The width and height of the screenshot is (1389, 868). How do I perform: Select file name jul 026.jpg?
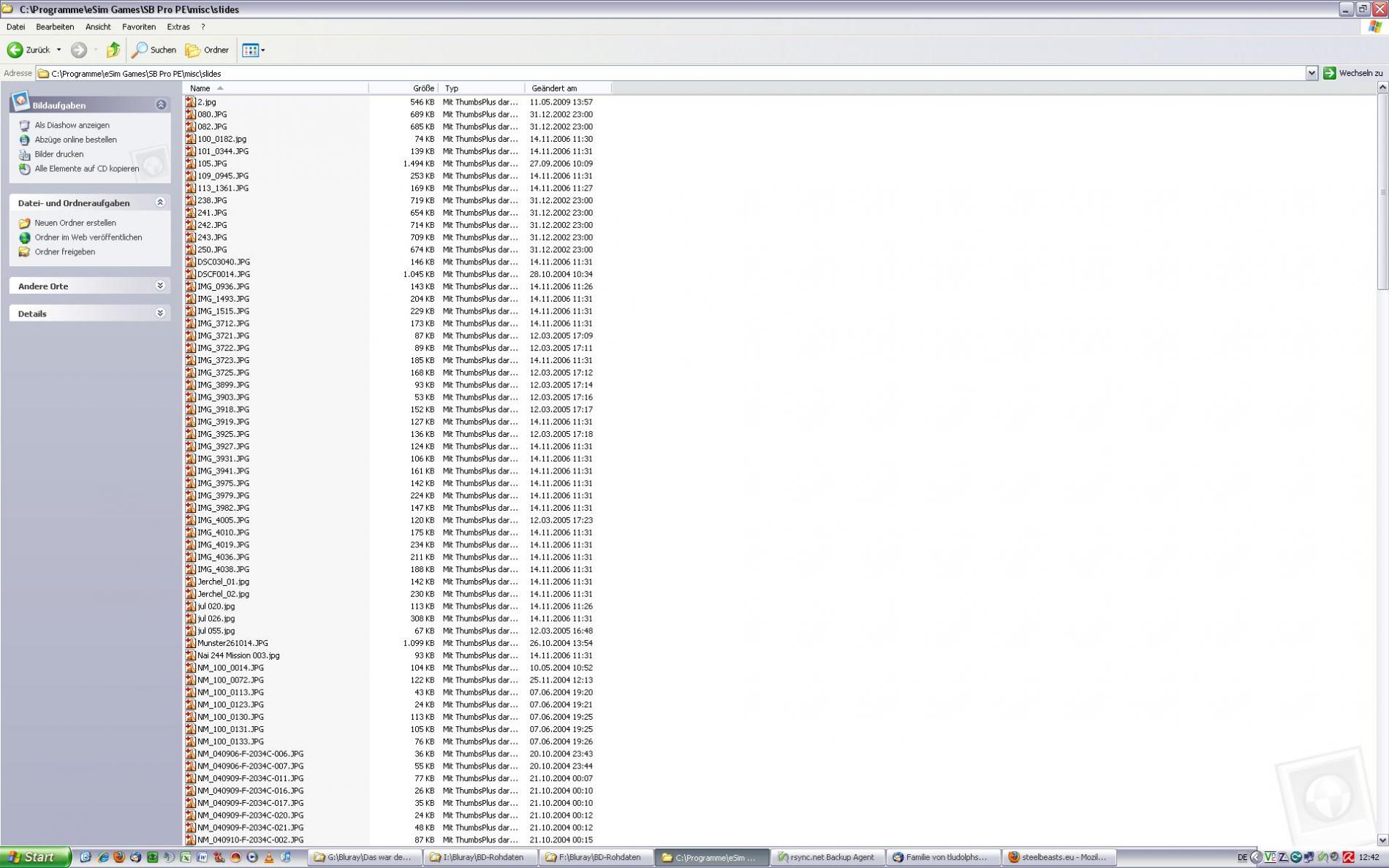coord(216,618)
